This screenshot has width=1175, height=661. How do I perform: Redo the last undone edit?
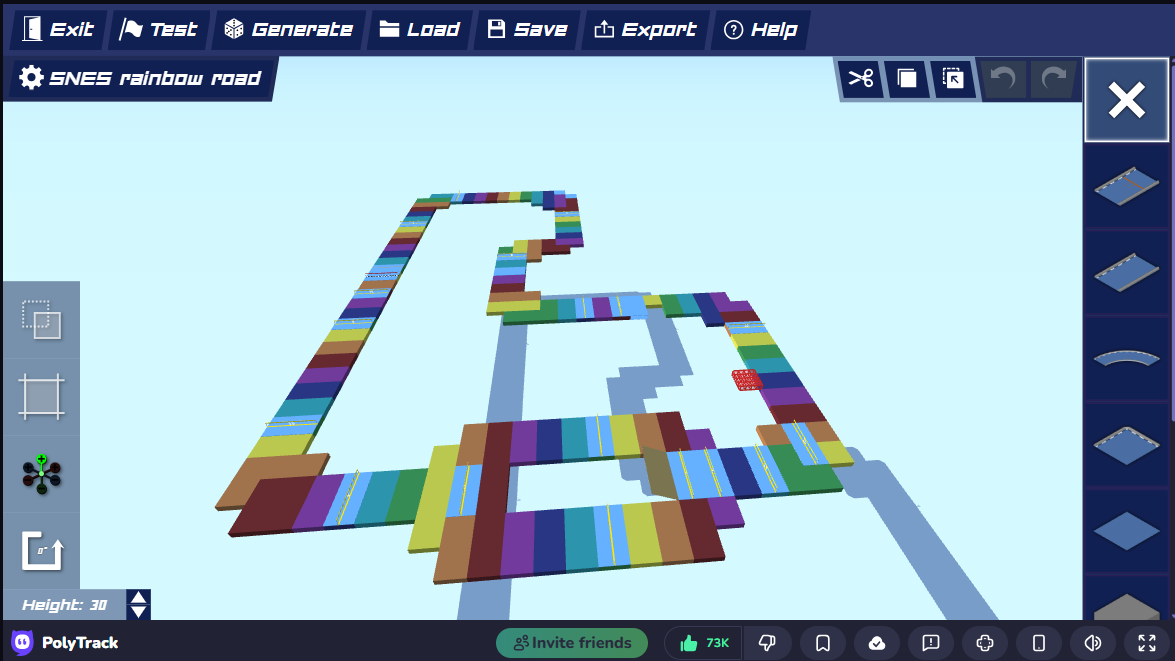(x=1054, y=79)
